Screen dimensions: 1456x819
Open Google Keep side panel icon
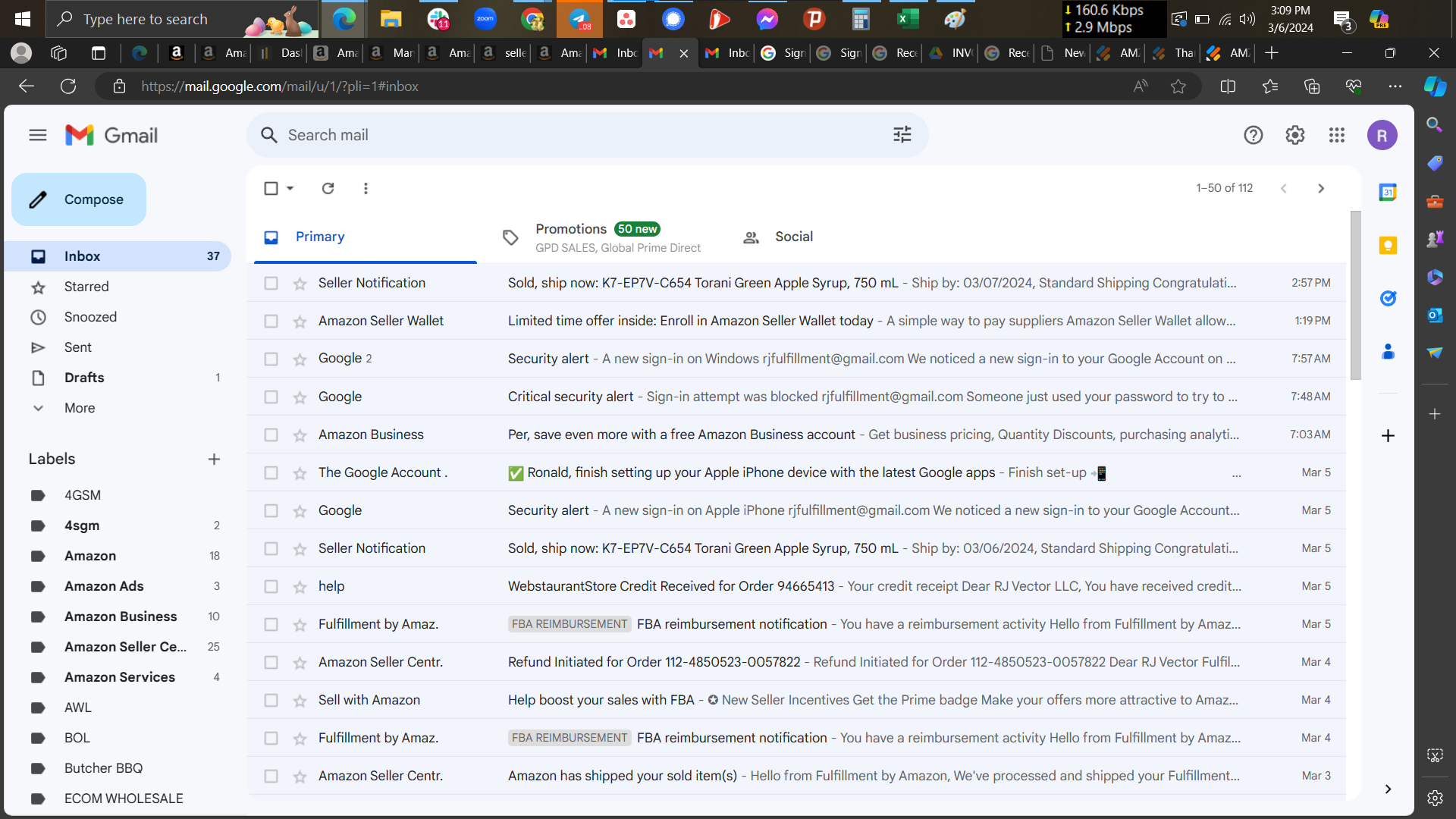1388,246
